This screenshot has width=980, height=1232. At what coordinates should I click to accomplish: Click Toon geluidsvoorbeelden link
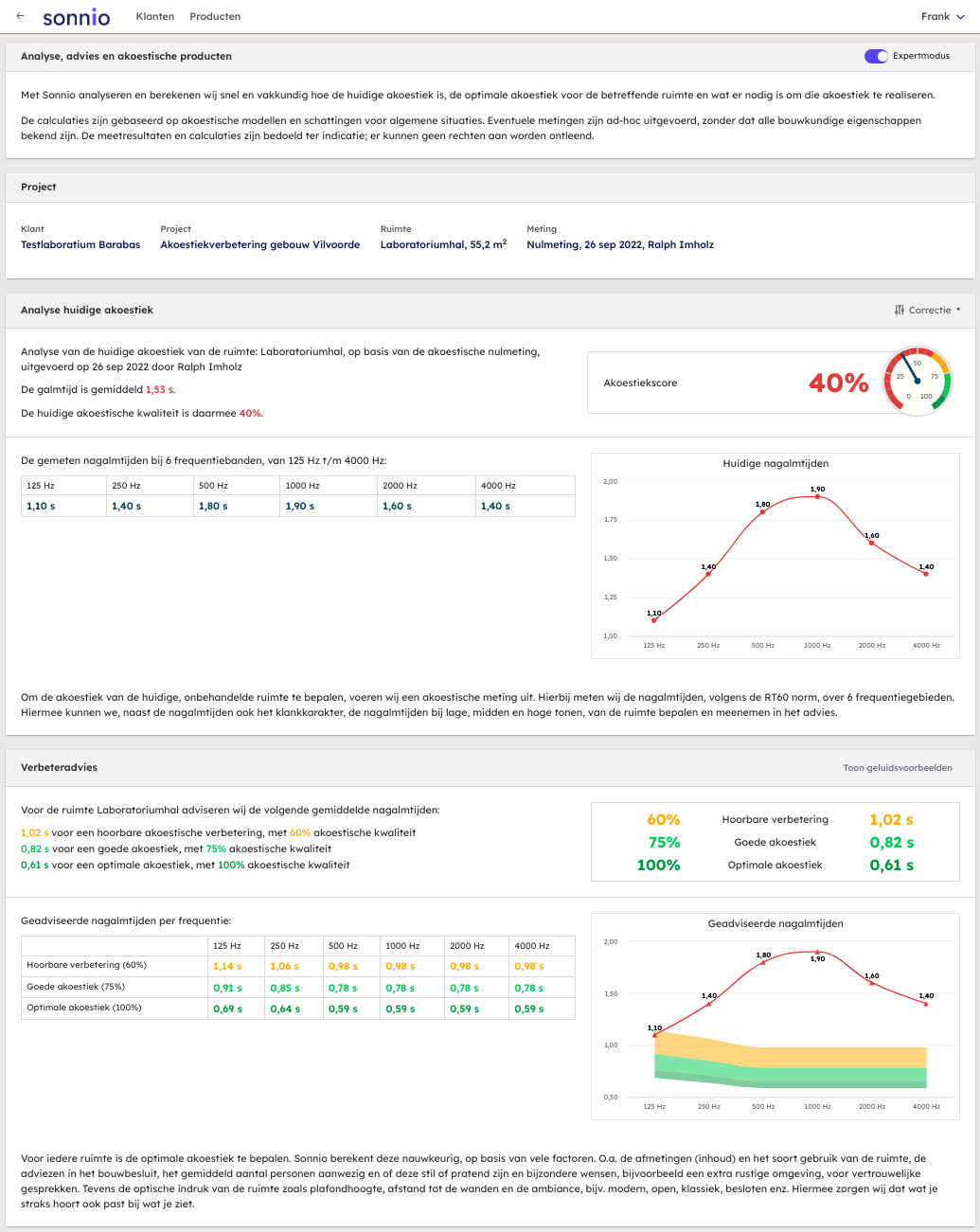pyautogui.click(x=898, y=768)
